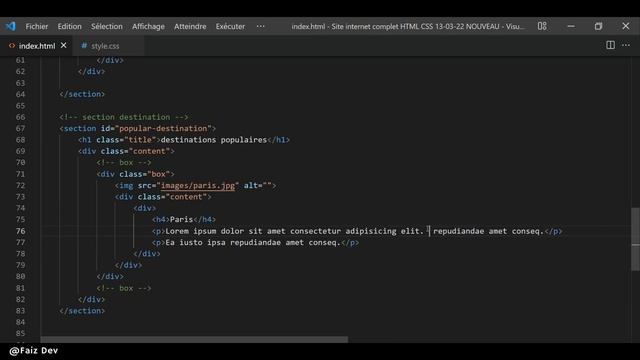The width and height of the screenshot is (640, 360).
Task: Click the HTML file icon on index.html tab
Action: [x=12, y=46]
